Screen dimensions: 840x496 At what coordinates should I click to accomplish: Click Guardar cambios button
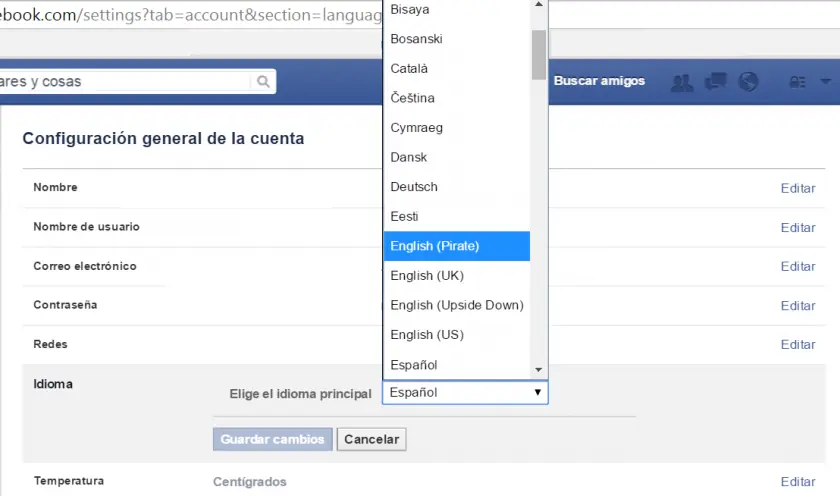[x=273, y=439]
